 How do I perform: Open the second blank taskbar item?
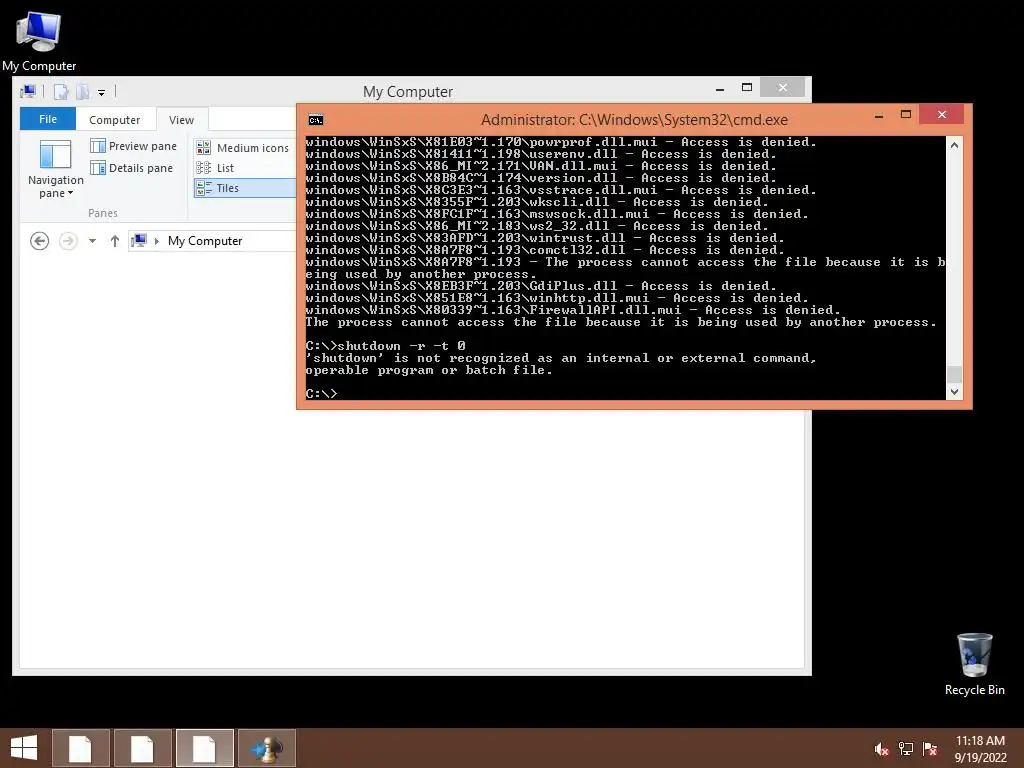tap(142, 748)
